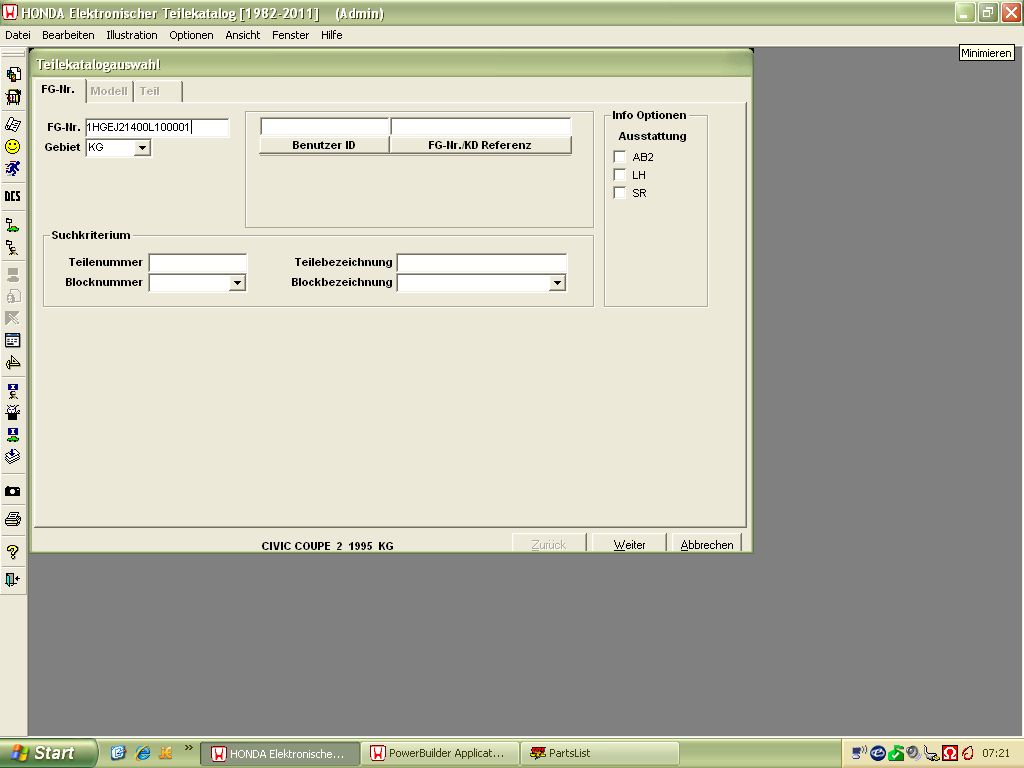1024x768 pixels.
Task: Click the red Omega tray icon
Action: (950, 753)
